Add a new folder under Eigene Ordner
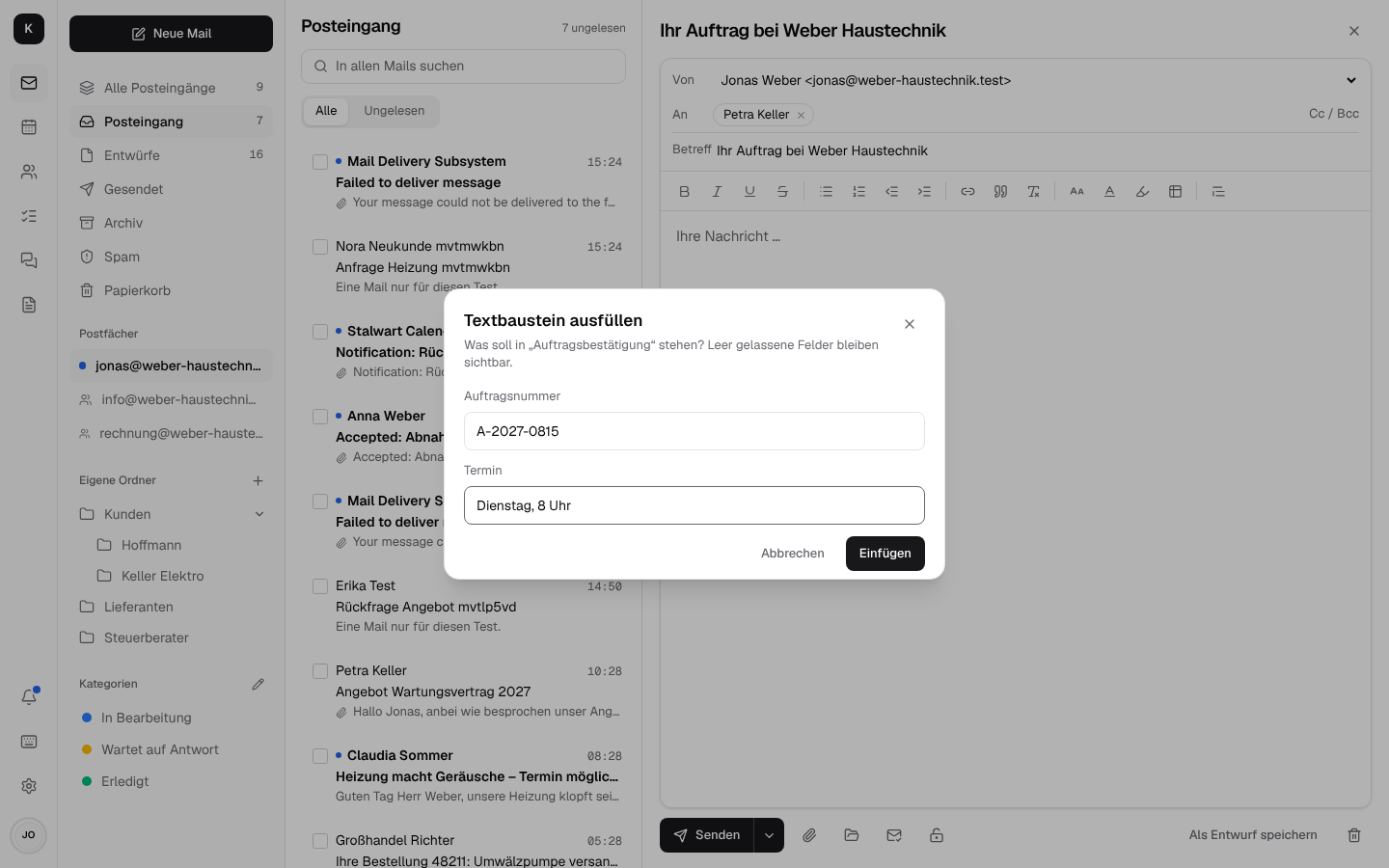The image size is (1389, 868). [258, 480]
